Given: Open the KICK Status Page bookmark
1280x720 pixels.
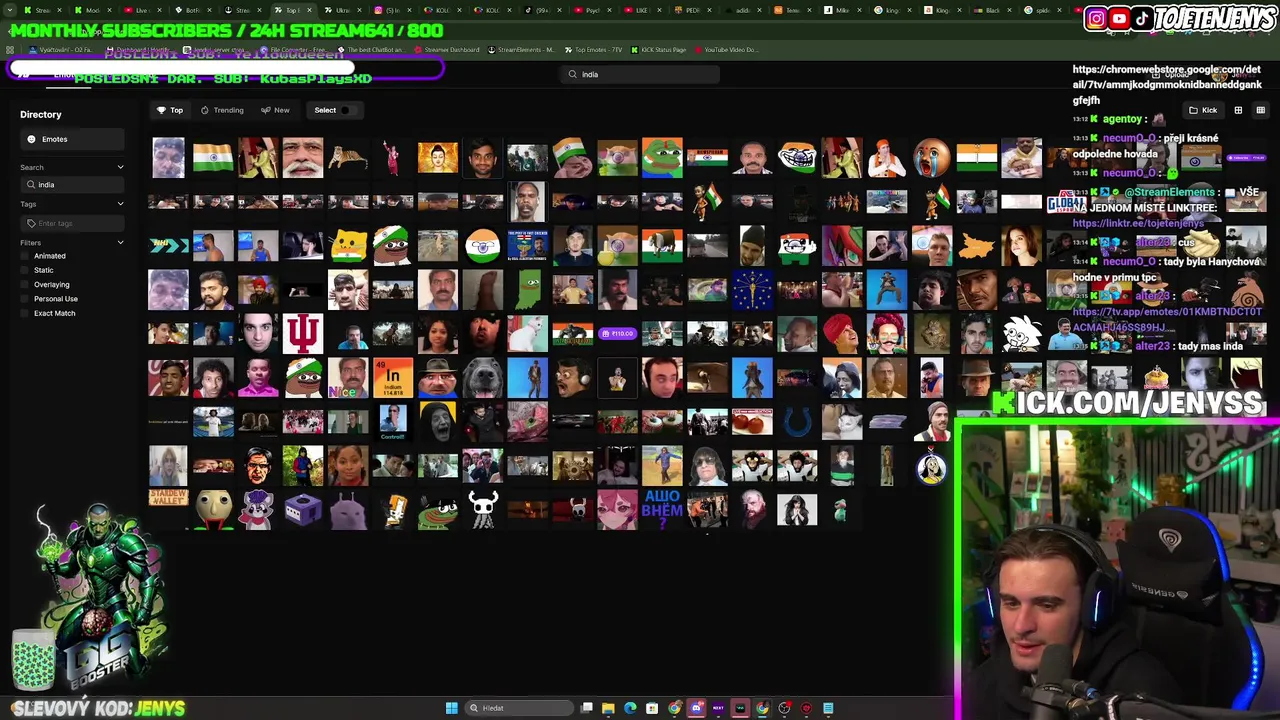Looking at the screenshot, I should [x=658, y=50].
